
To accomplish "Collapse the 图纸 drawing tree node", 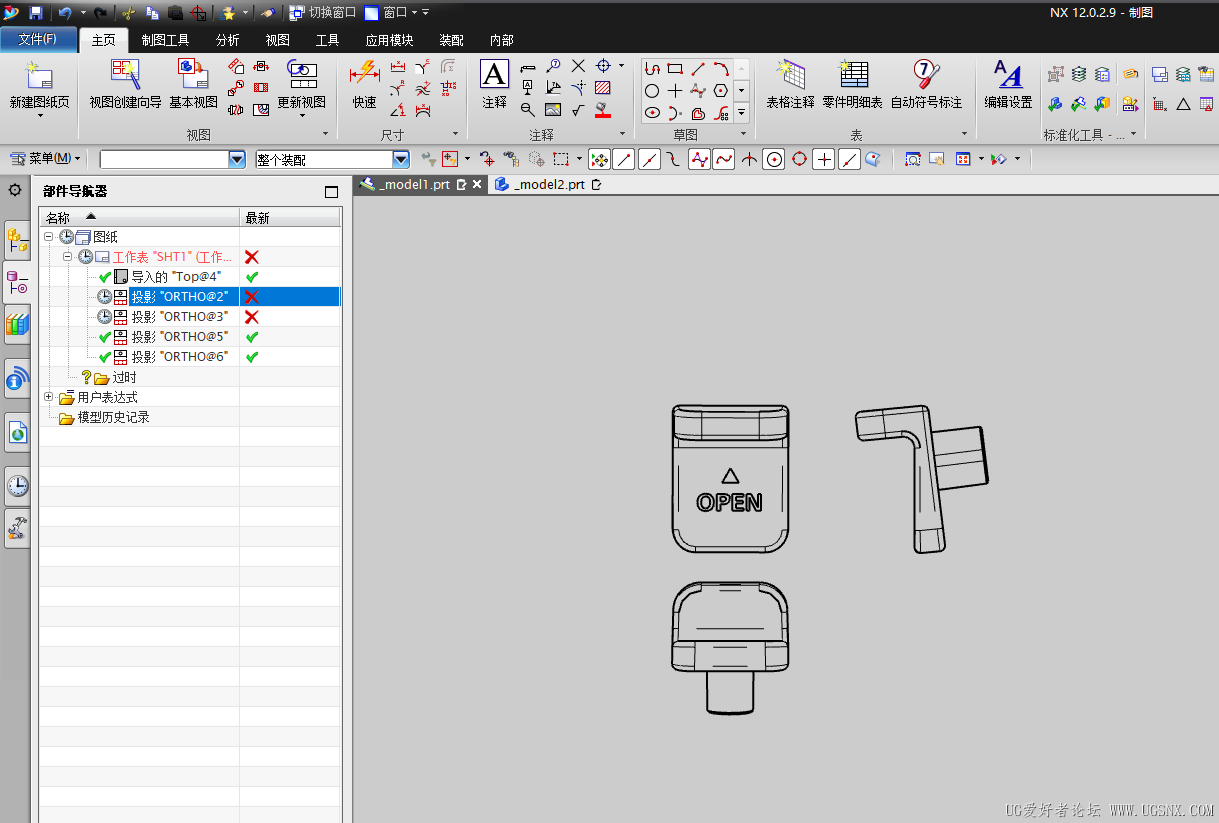I will coord(49,237).
